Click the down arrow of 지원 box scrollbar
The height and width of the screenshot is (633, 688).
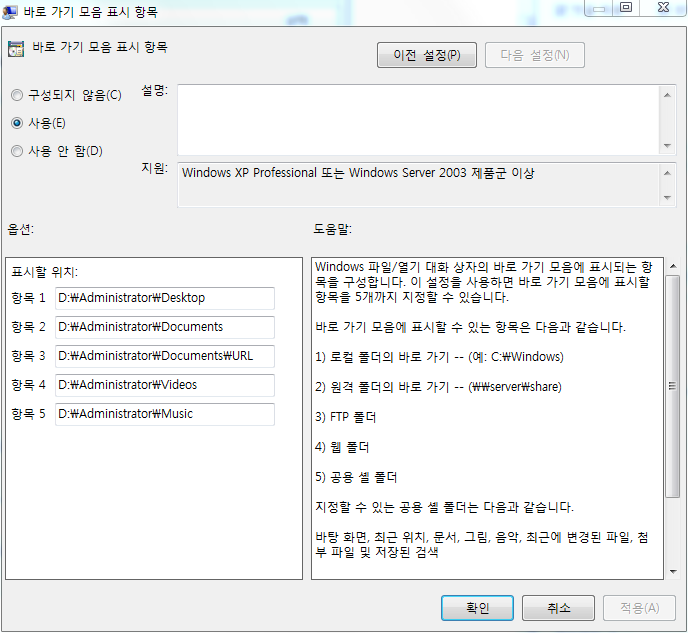click(667, 197)
